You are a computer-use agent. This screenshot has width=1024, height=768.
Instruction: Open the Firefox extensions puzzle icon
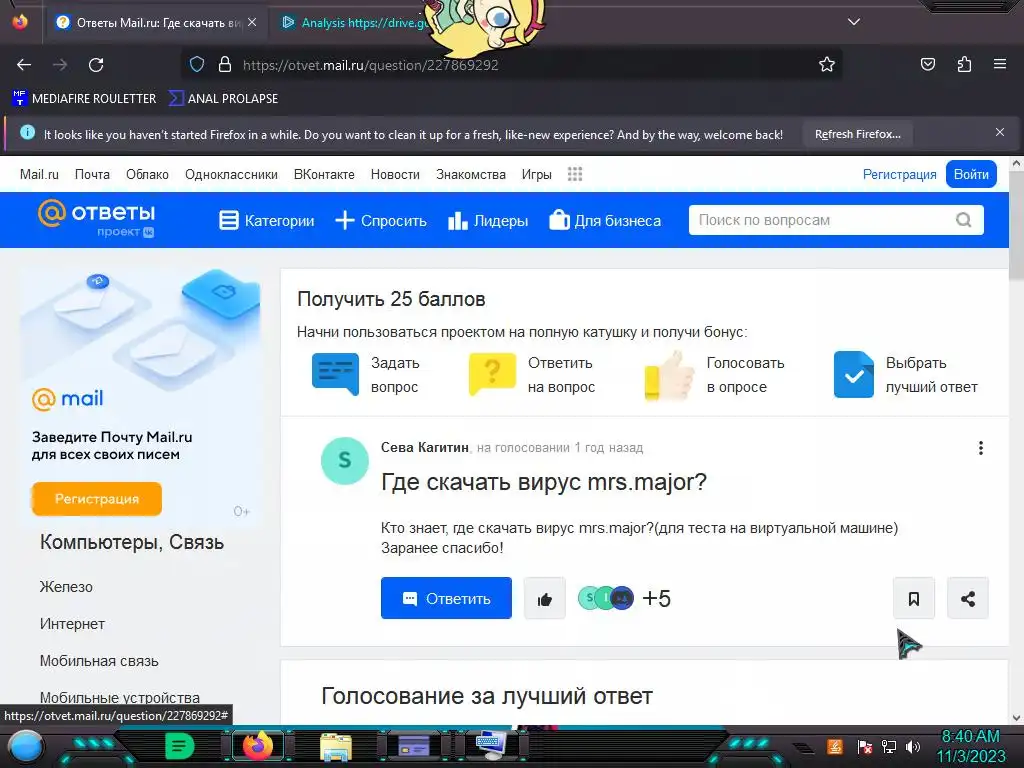point(964,65)
